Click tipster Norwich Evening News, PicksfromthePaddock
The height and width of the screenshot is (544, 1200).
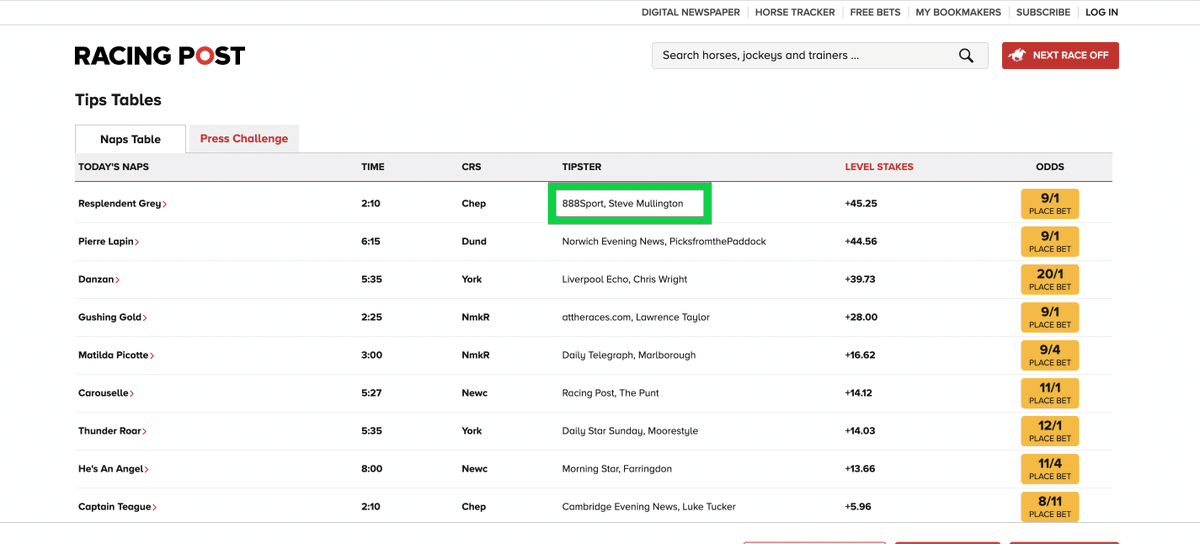coord(664,242)
